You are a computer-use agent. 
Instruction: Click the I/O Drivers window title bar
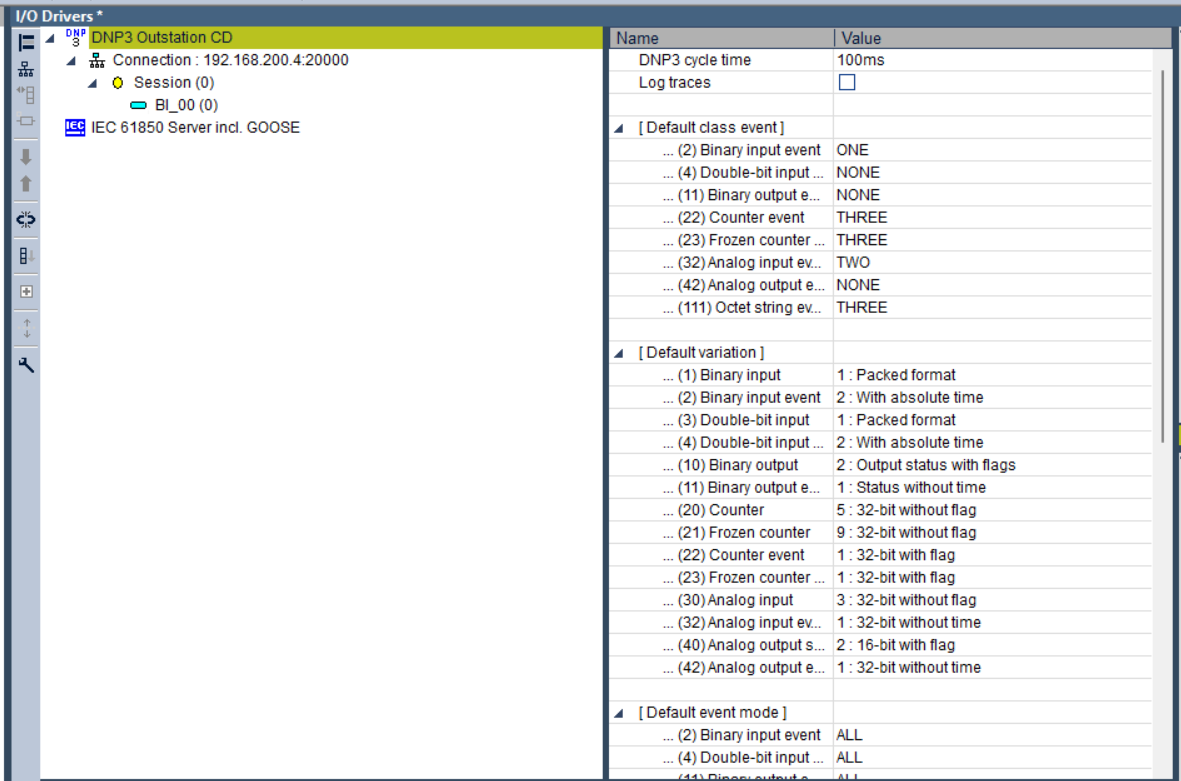[x=590, y=15]
